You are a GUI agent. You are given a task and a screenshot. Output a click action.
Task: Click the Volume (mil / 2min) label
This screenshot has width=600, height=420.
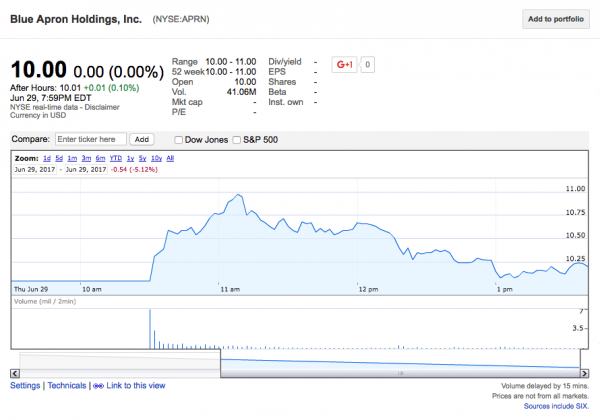[x=45, y=301]
